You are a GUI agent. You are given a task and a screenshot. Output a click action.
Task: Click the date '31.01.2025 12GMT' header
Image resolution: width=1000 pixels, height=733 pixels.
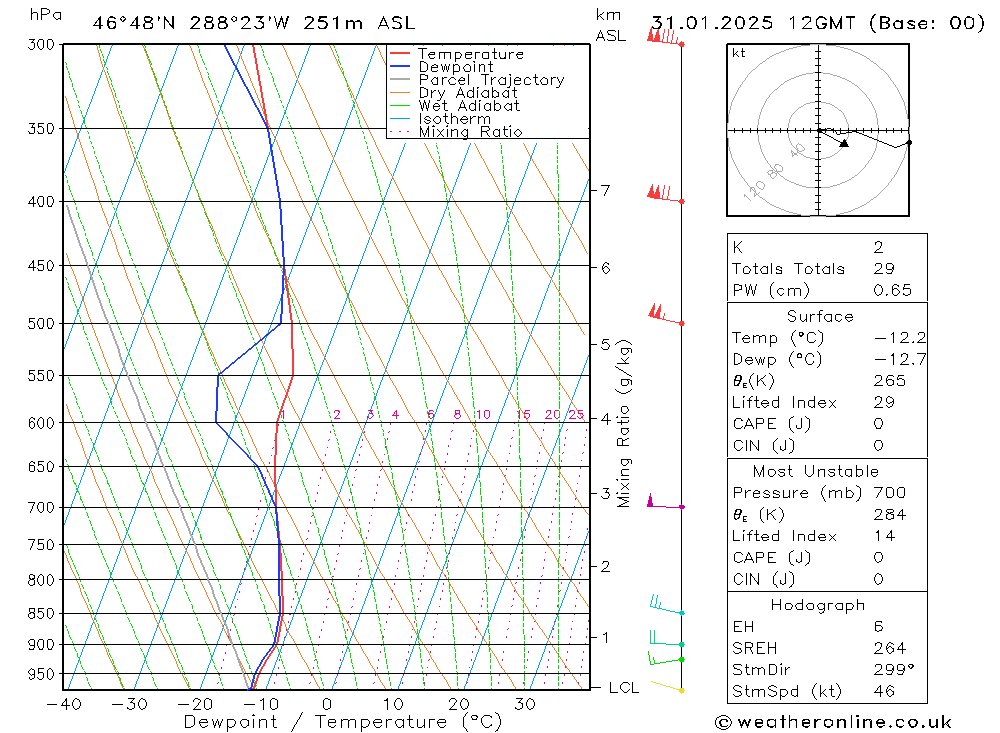click(x=753, y=23)
